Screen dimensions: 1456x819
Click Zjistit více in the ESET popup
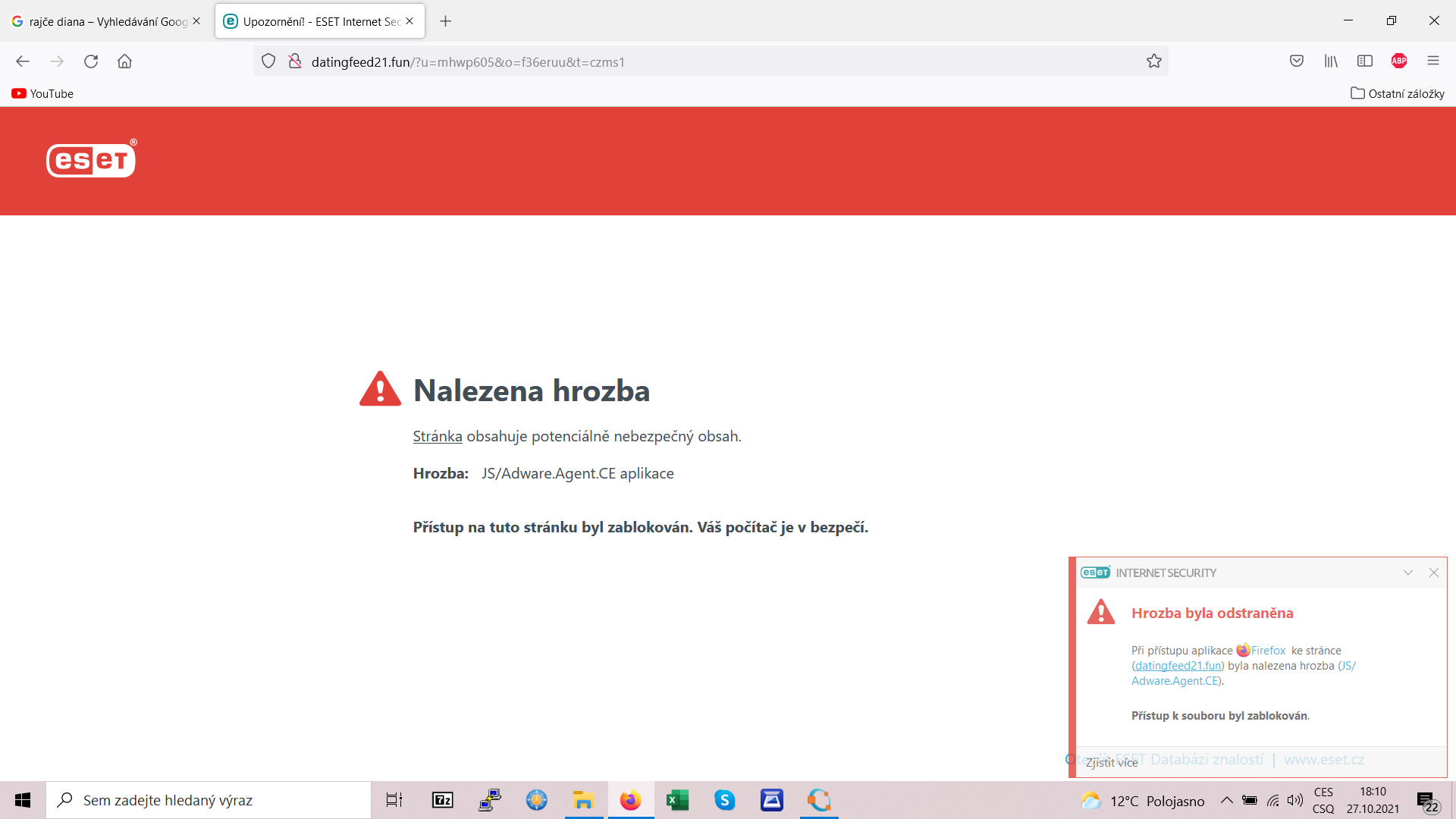(1112, 762)
